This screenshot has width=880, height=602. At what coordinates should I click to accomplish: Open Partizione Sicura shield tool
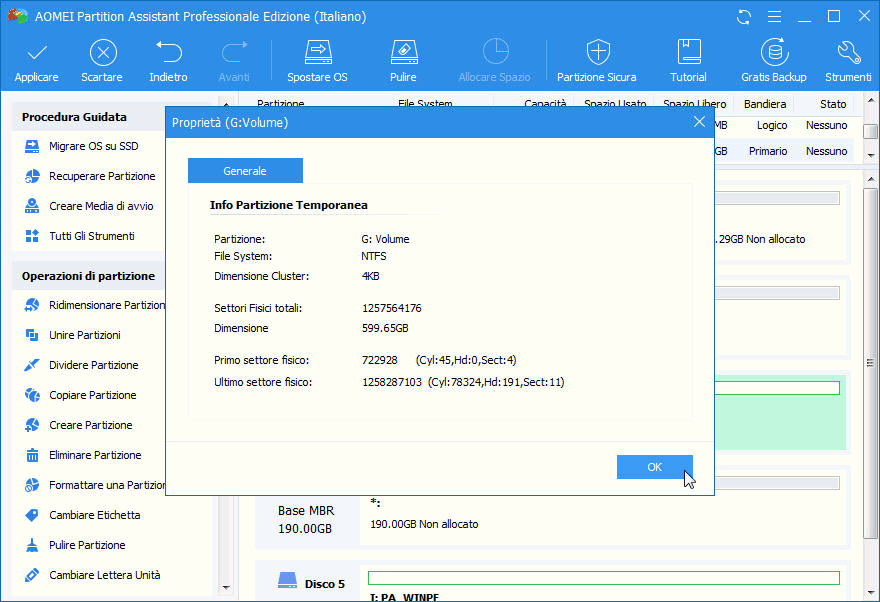click(597, 53)
